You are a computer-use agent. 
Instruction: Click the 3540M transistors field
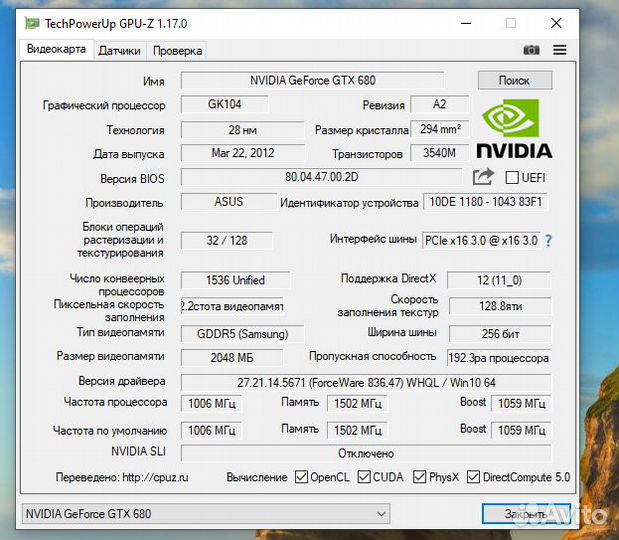click(439, 153)
